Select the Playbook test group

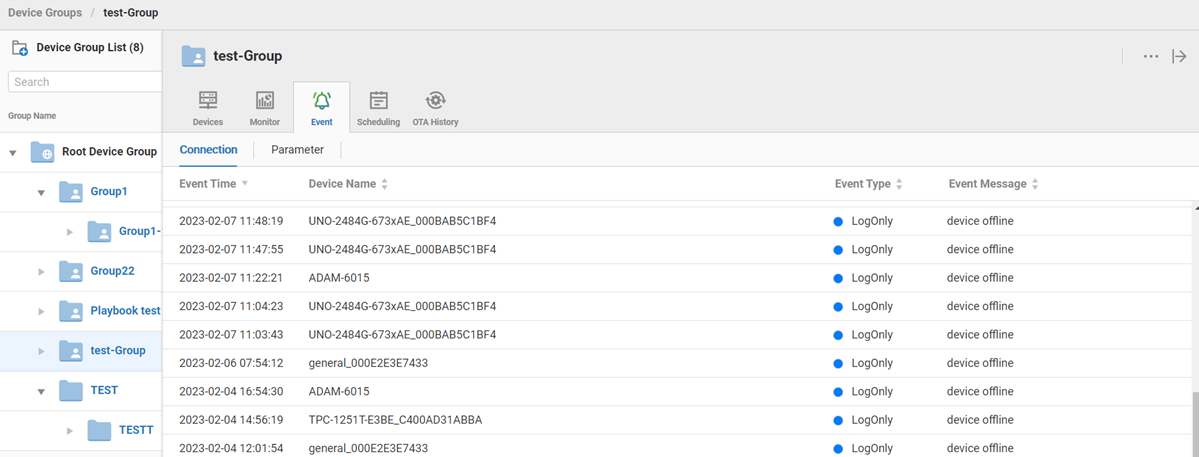(x=125, y=311)
